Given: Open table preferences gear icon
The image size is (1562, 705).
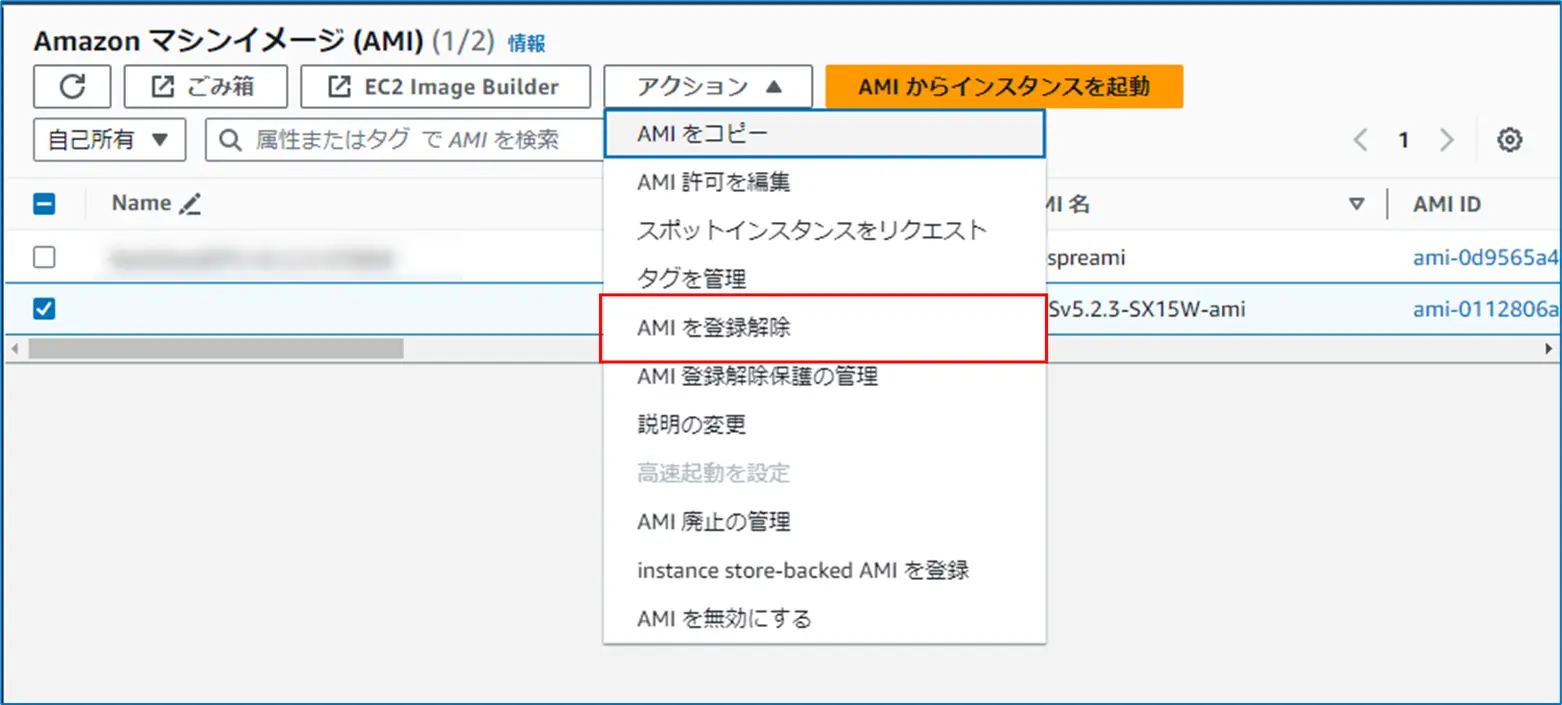Looking at the screenshot, I should 1509,140.
